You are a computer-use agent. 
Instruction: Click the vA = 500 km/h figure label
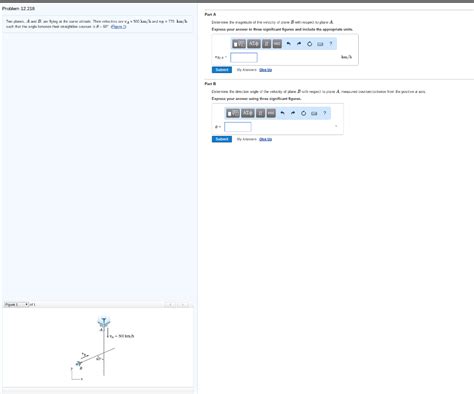[122, 336]
